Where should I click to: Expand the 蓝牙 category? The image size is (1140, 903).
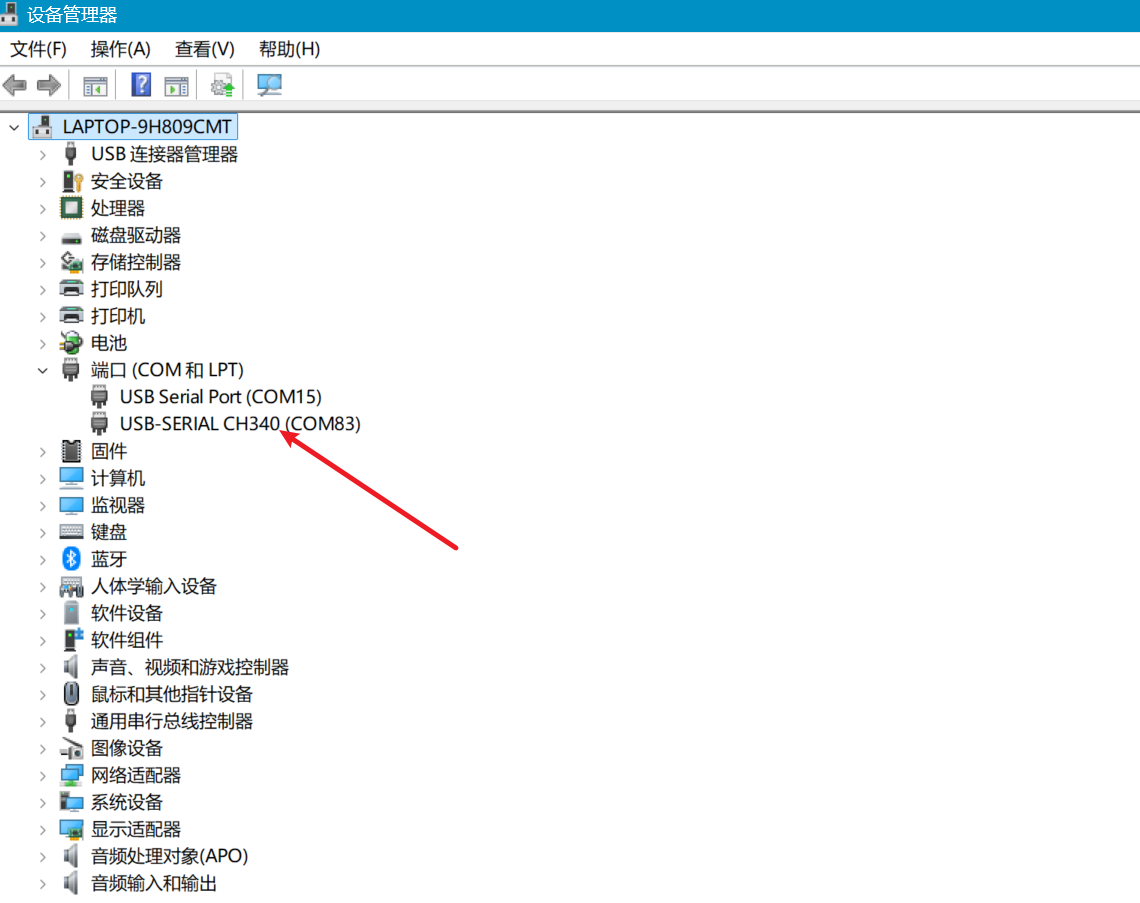tap(43, 560)
